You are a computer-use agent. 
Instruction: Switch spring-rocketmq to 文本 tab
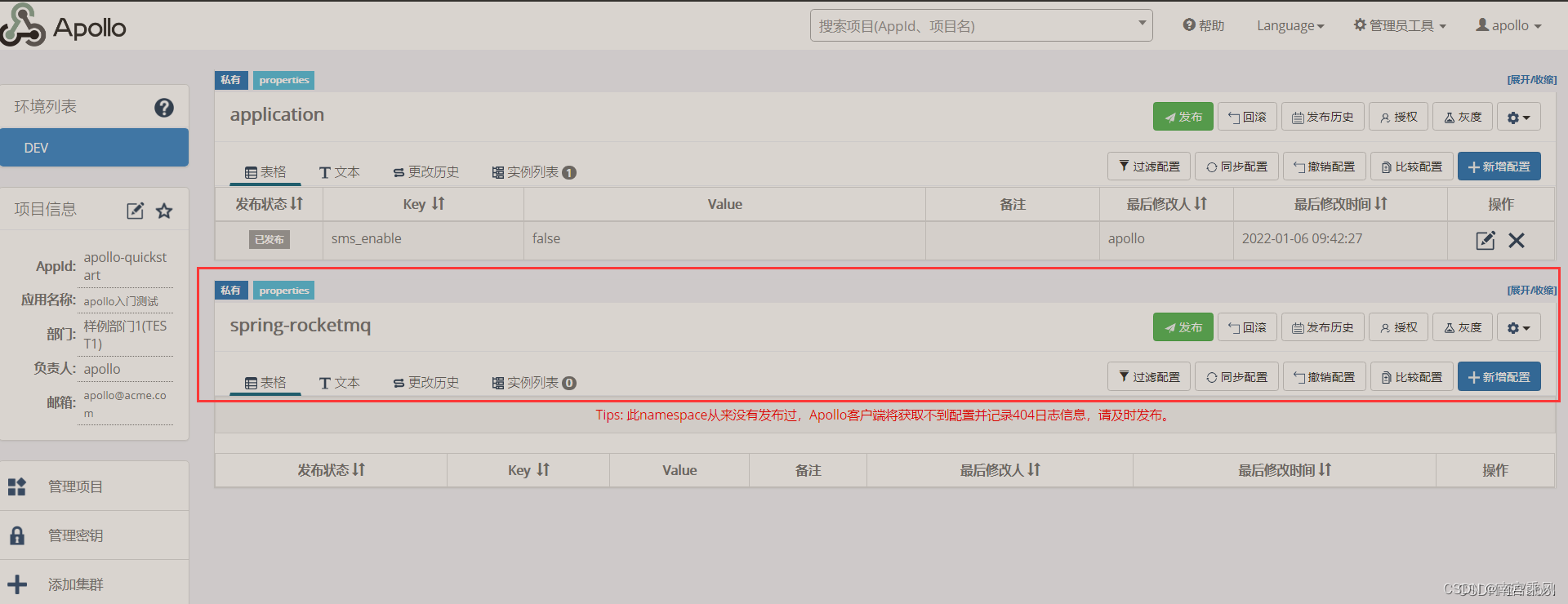coord(340,383)
